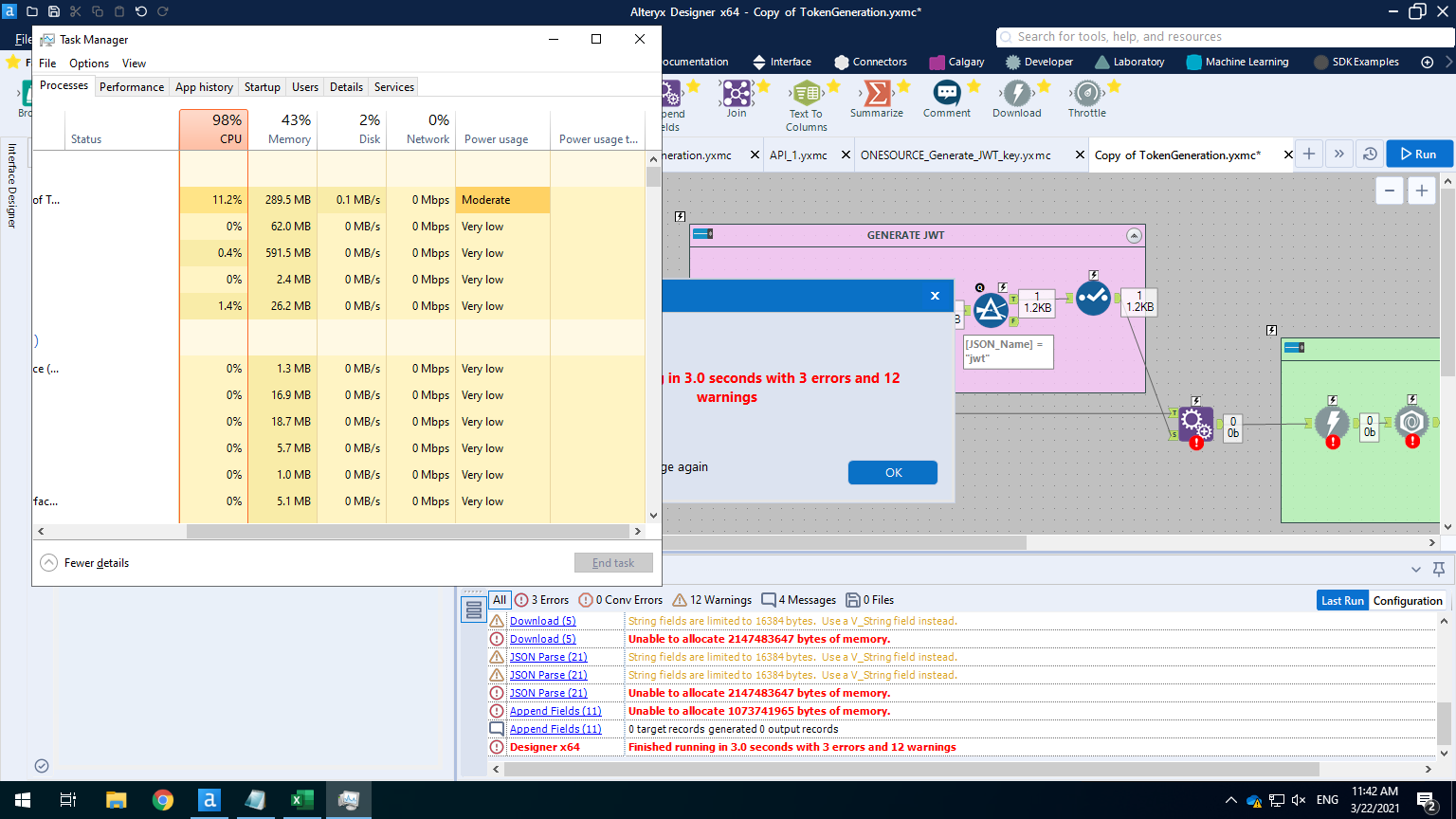
Task: Pin the Results panel open
Action: pos(1440,569)
